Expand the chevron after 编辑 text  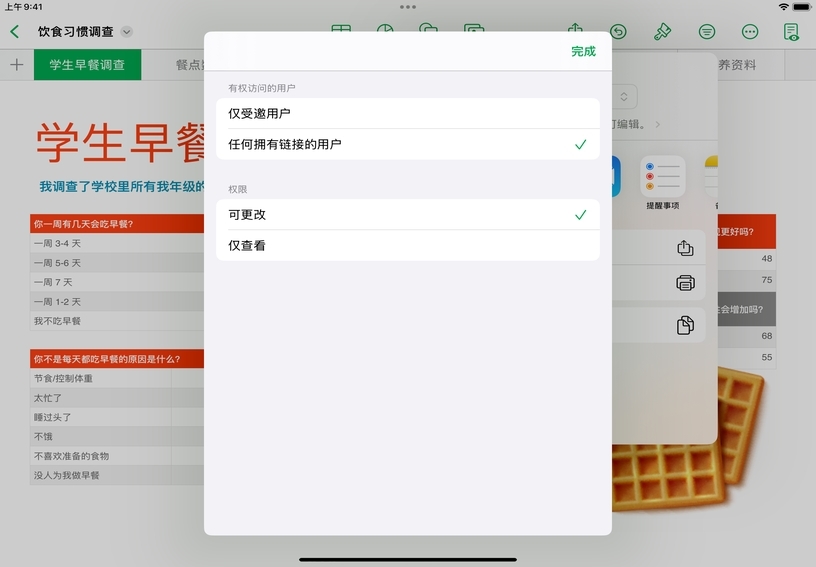click(657, 125)
